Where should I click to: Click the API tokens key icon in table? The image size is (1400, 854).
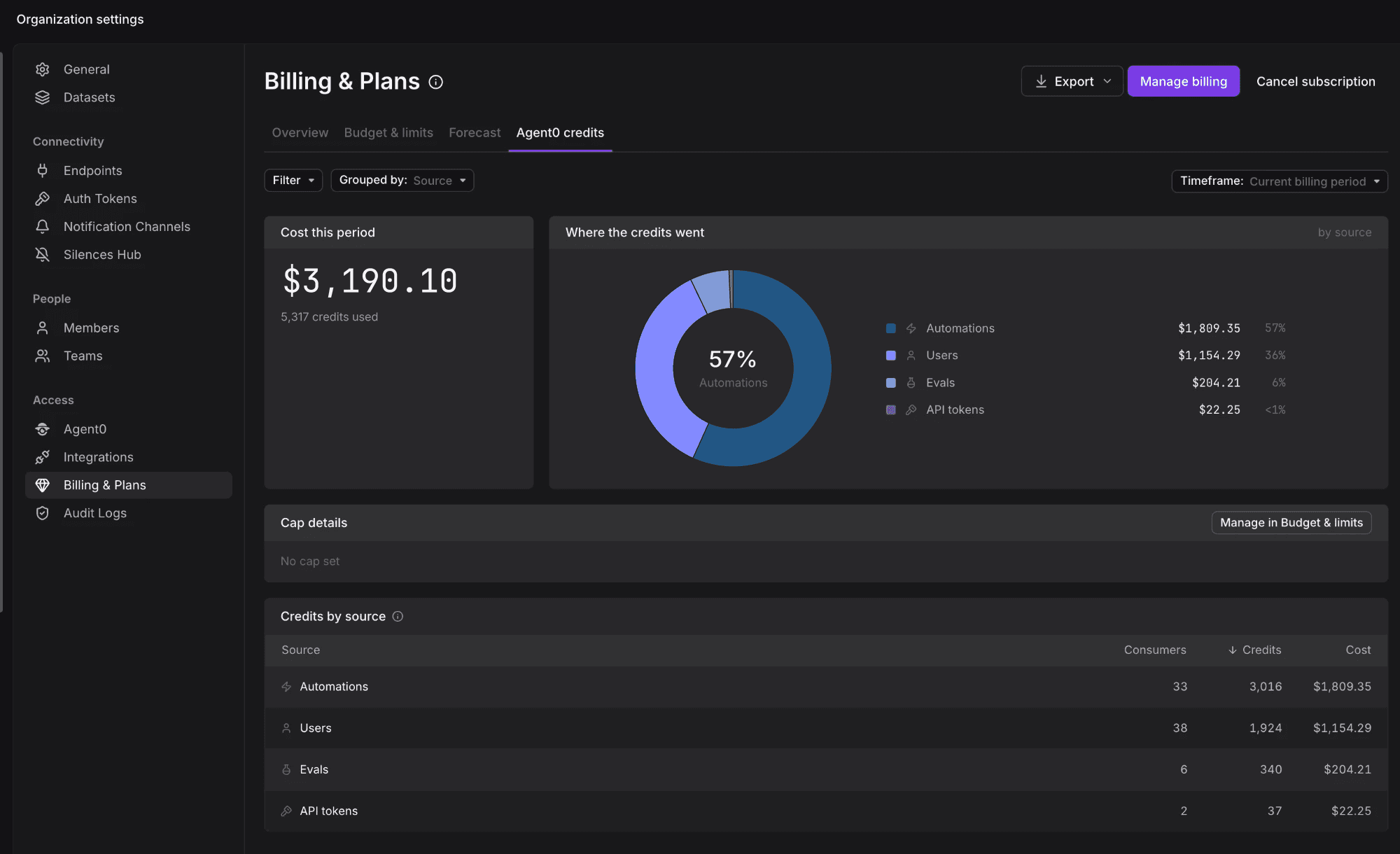[286, 811]
